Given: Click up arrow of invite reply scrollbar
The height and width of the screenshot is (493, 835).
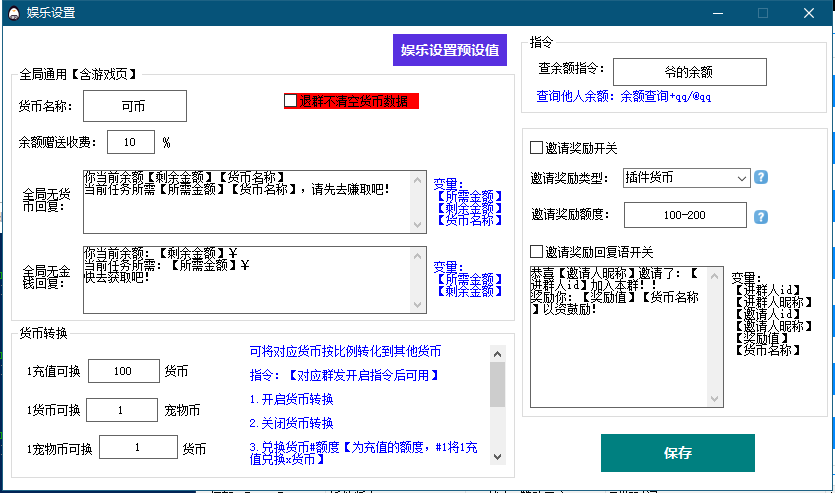Looking at the screenshot, I should click(x=715, y=276).
